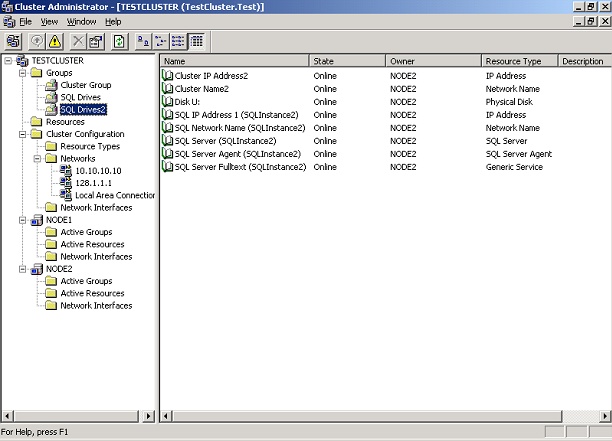Select Active Groups under NODE2
Screen dimensions: 612x441
[x=86, y=281]
